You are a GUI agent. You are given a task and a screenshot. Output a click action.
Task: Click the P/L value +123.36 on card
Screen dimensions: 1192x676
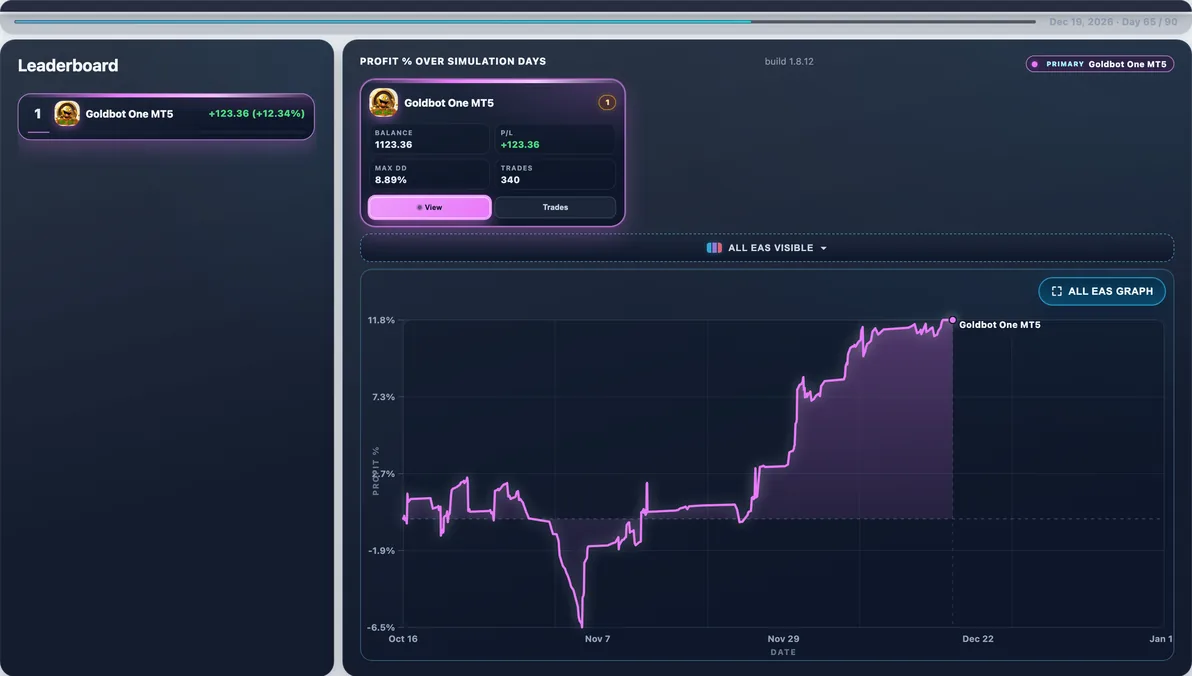point(520,144)
